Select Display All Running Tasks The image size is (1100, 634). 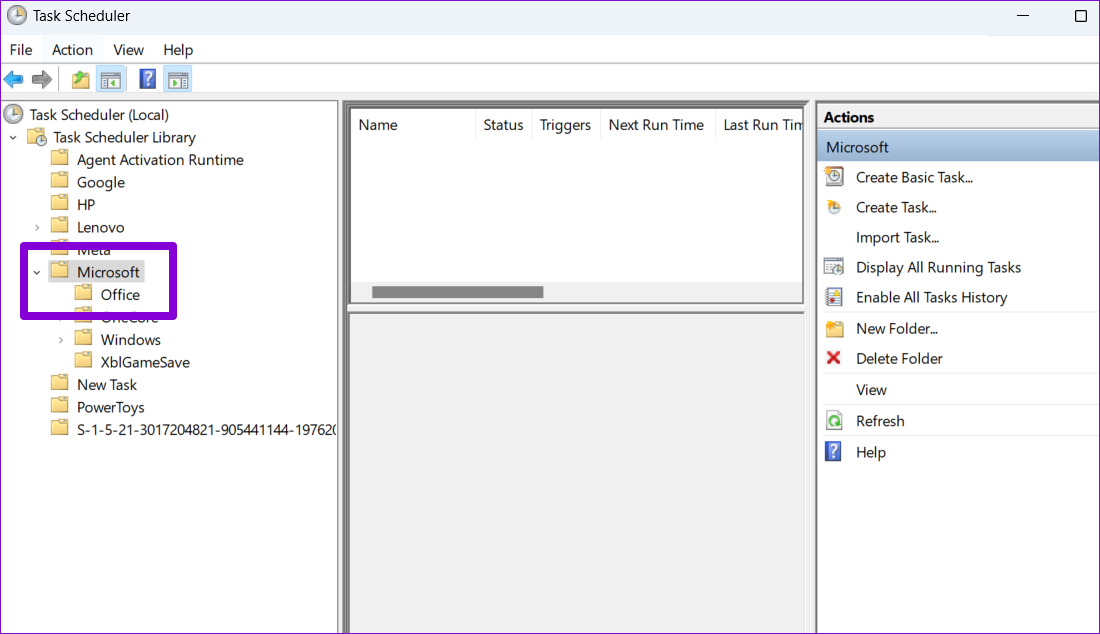point(938,267)
